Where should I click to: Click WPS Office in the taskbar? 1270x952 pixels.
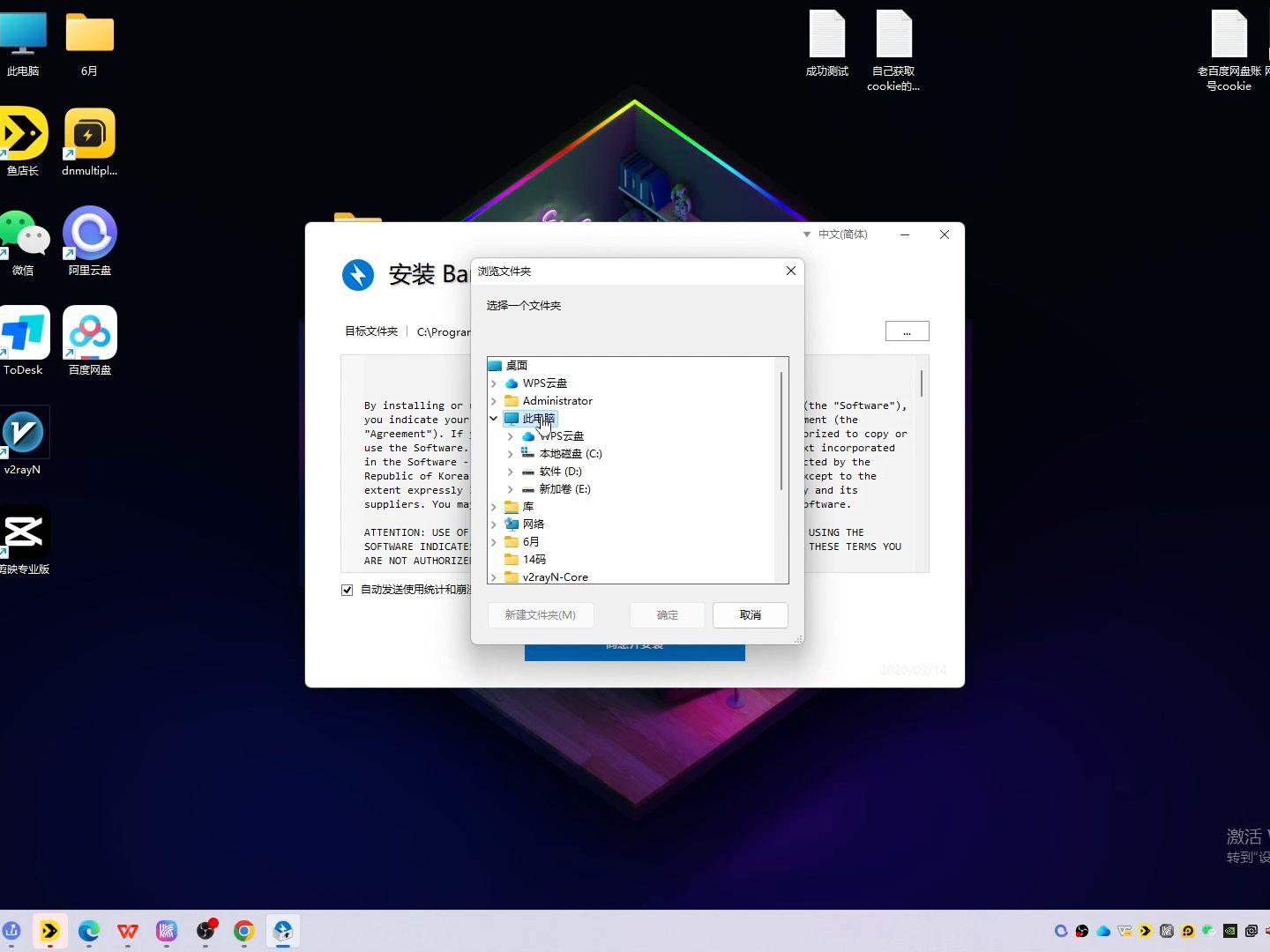click(x=128, y=931)
